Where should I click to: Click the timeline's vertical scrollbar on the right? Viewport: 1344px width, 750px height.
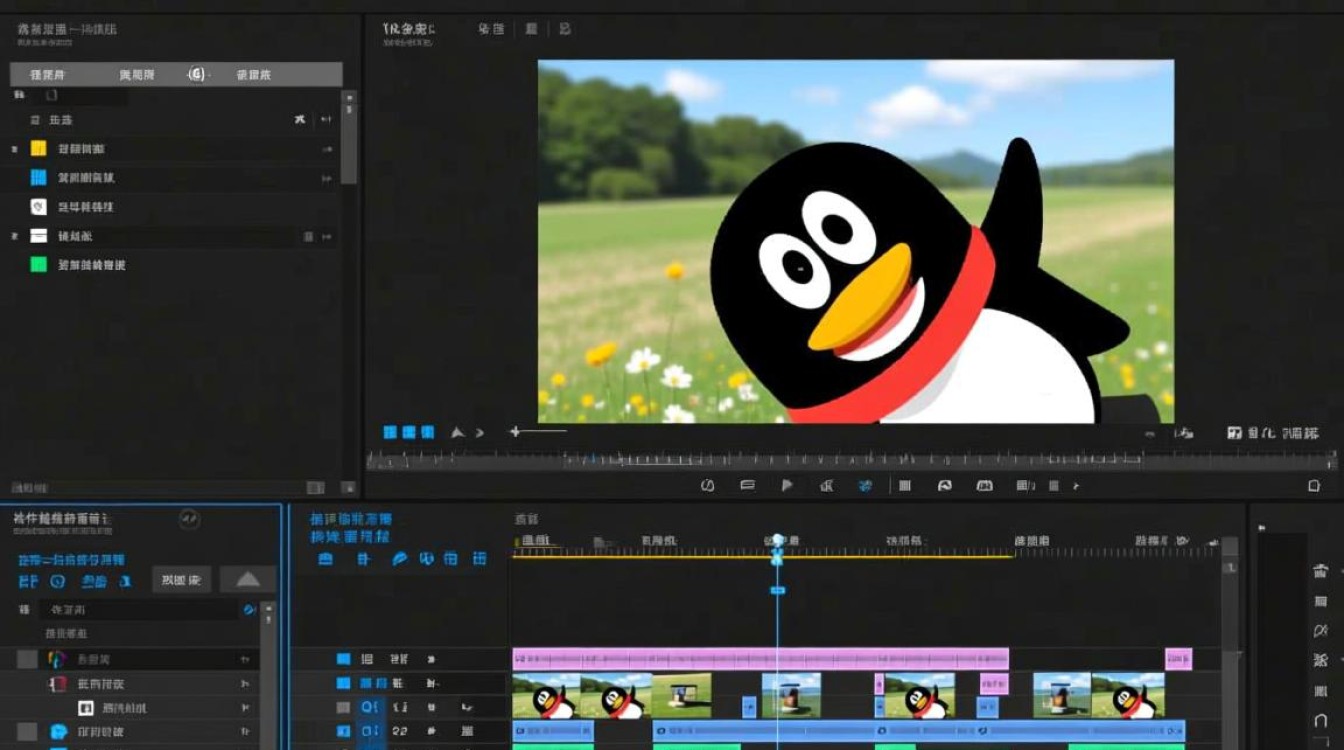click(x=1229, y=643)
